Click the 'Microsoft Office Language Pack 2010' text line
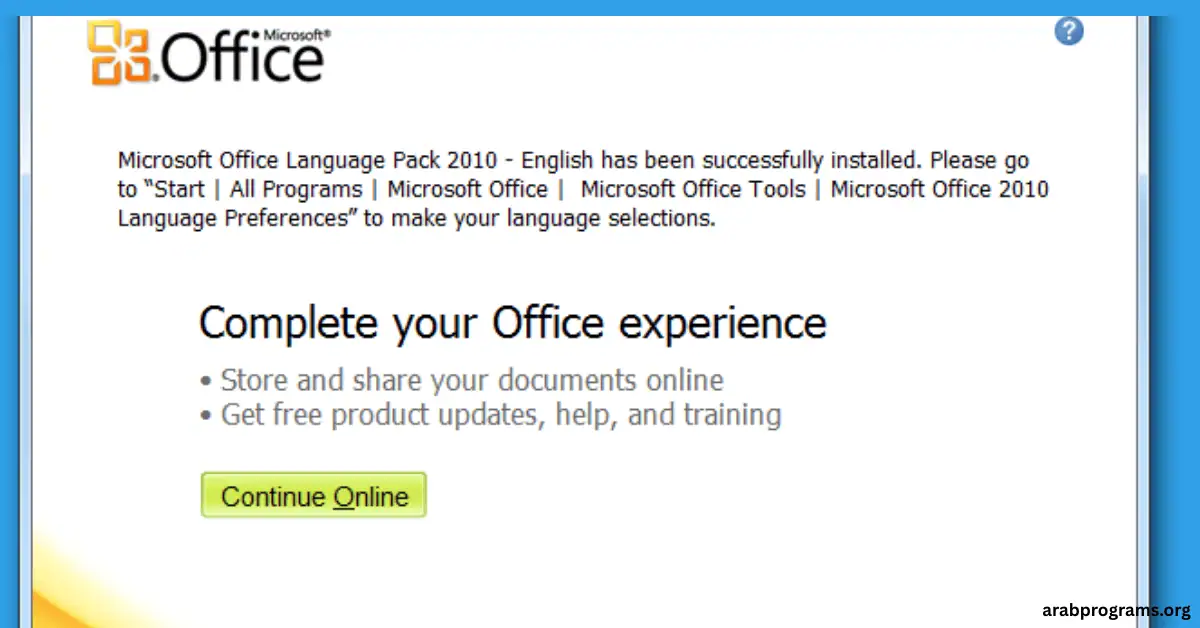The image size is (1200, 628). click(x=574, y=160)
